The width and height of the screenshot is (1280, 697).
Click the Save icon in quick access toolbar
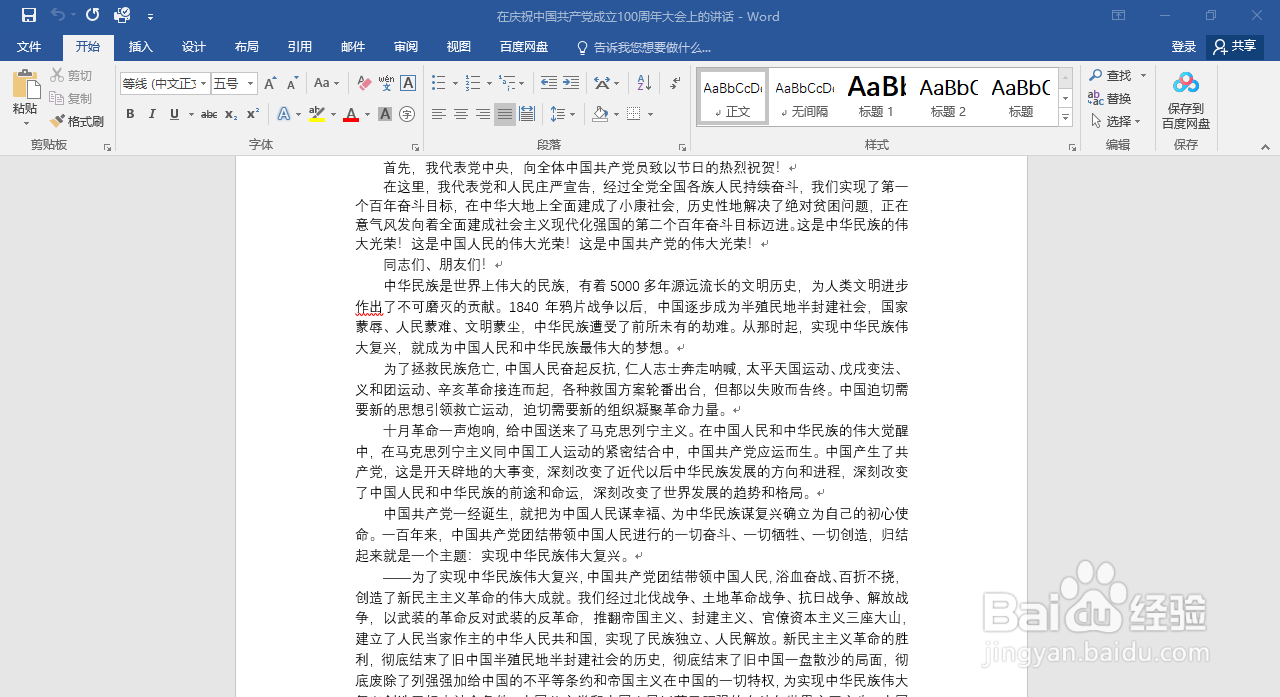(28, 15)
